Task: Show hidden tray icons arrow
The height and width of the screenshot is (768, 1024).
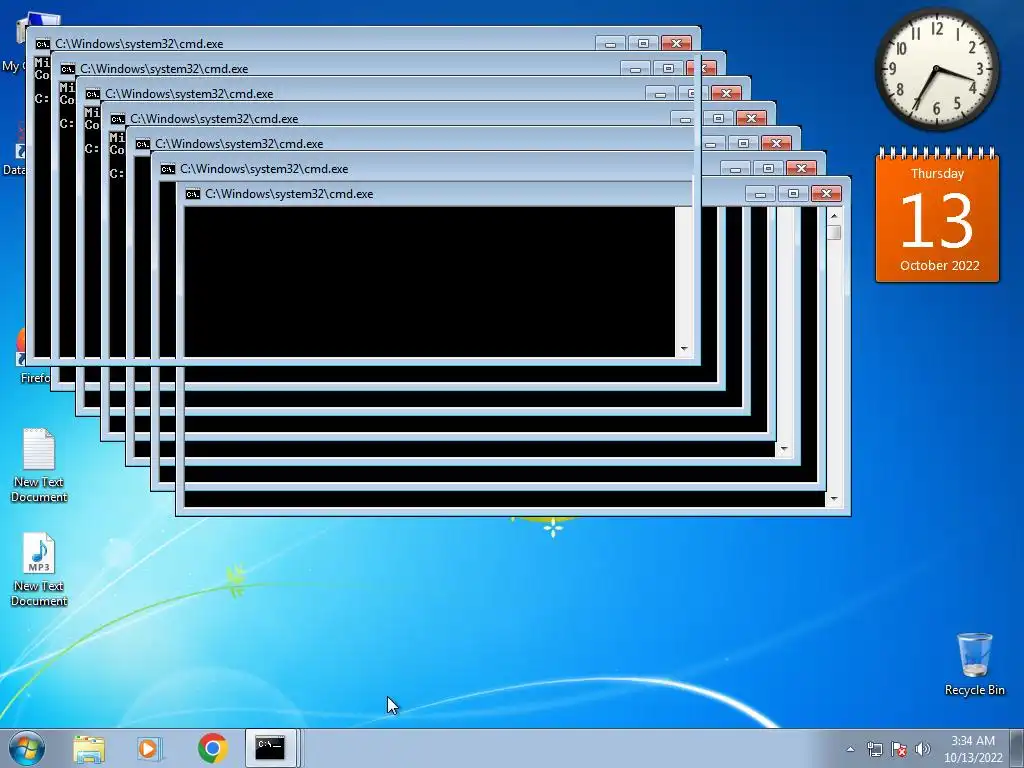Action: [850, 750]
